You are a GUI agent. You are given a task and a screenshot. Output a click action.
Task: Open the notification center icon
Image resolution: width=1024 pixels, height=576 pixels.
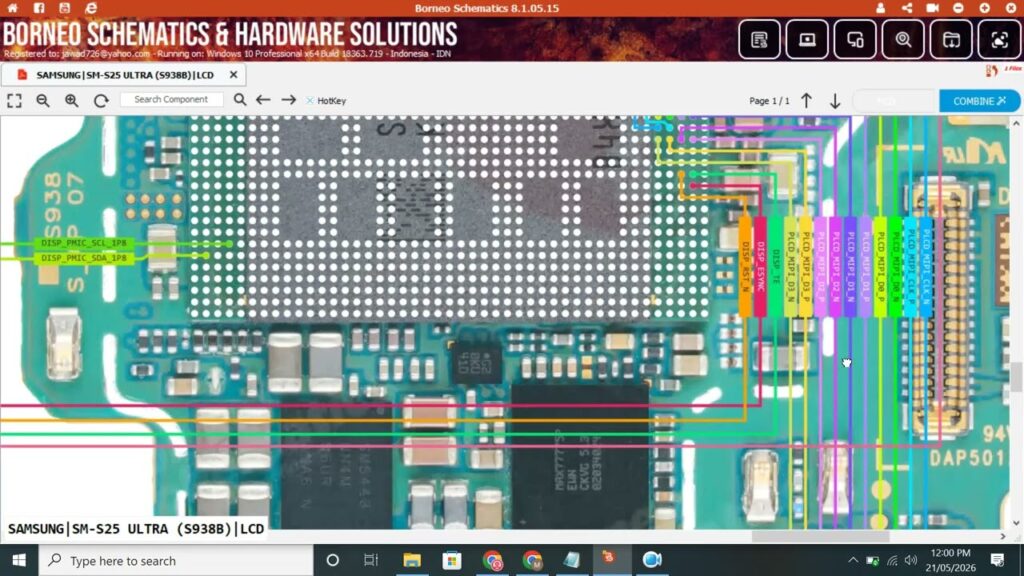coord(997,560)
